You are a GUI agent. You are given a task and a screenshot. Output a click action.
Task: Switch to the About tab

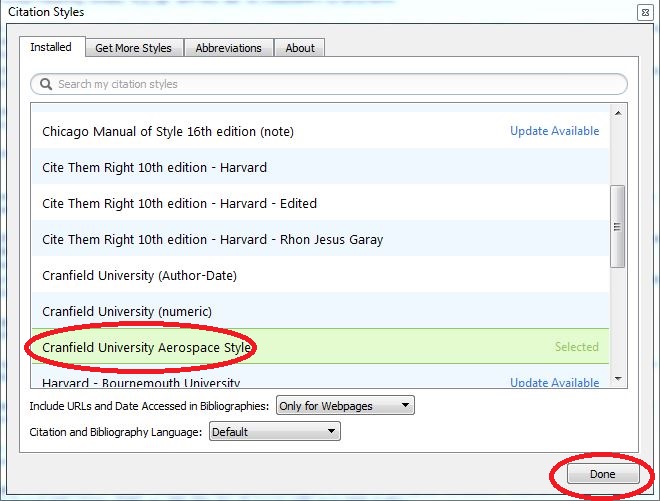tap(300, 48)
